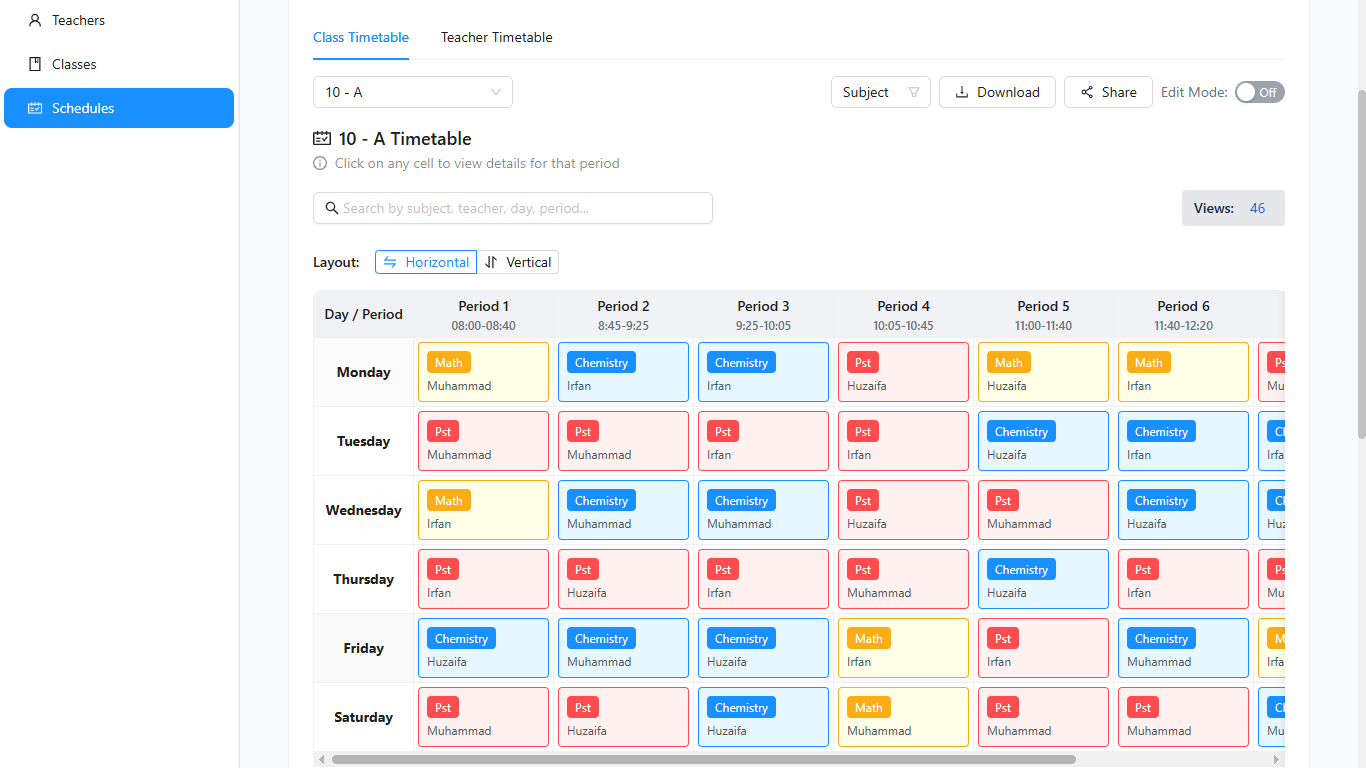Viewport: 1366px width, 768px height.
Task: Open the class selector showing 10 - A
Action: pyautogui.click(x=412, y=91)
